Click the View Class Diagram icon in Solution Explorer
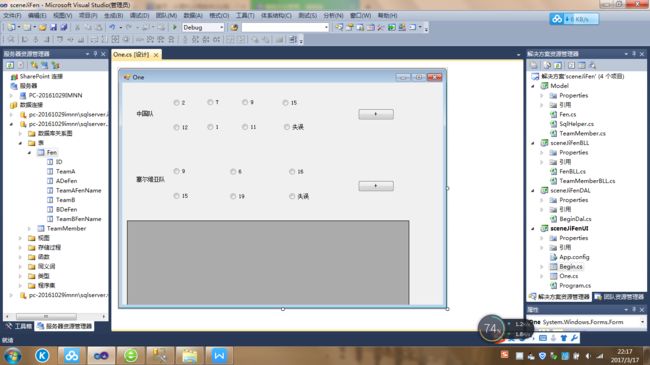Image resolution: width=650 pixels, height=365 pixels. click(x=592, y=65)
